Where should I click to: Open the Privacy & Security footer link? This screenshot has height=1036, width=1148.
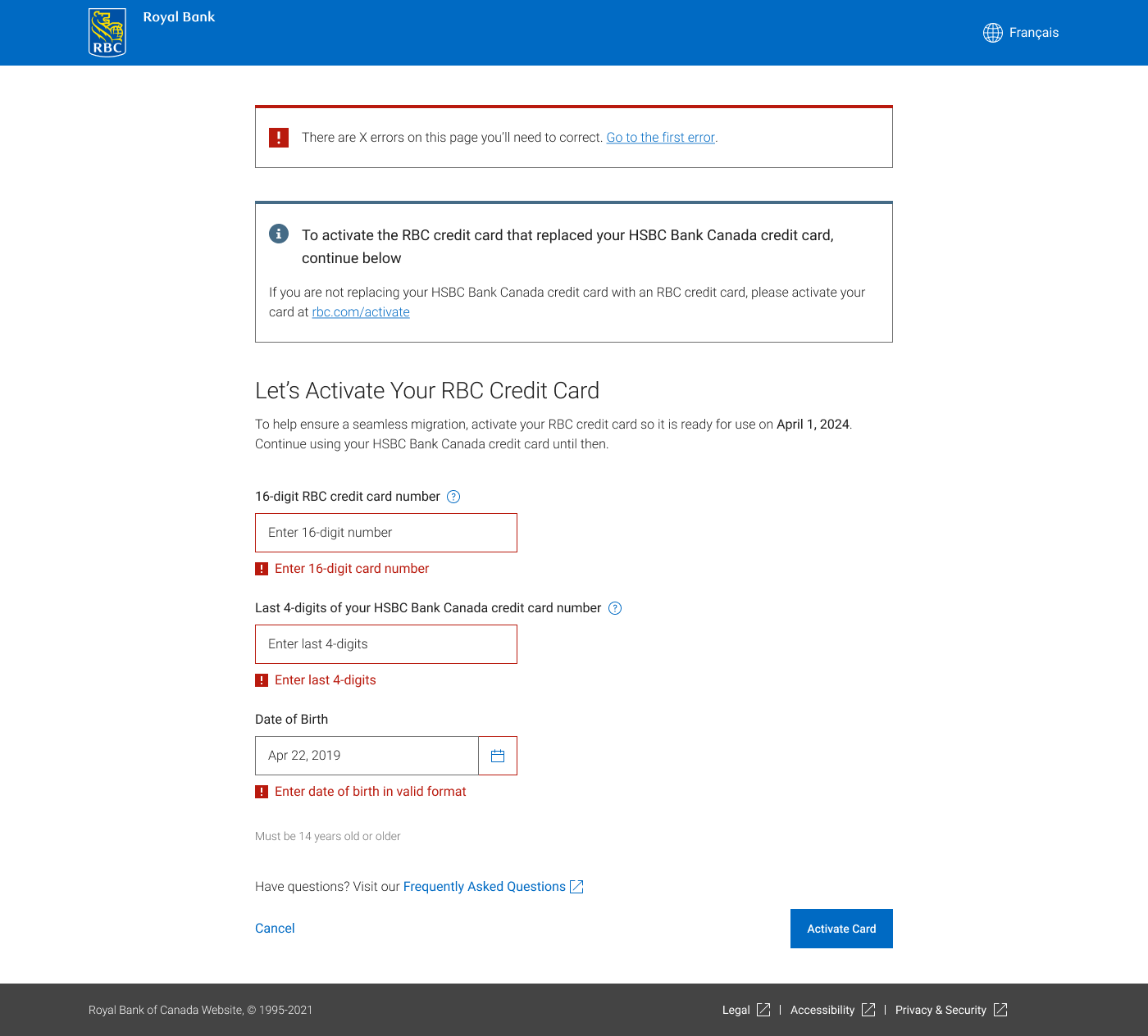point(941,1010)
